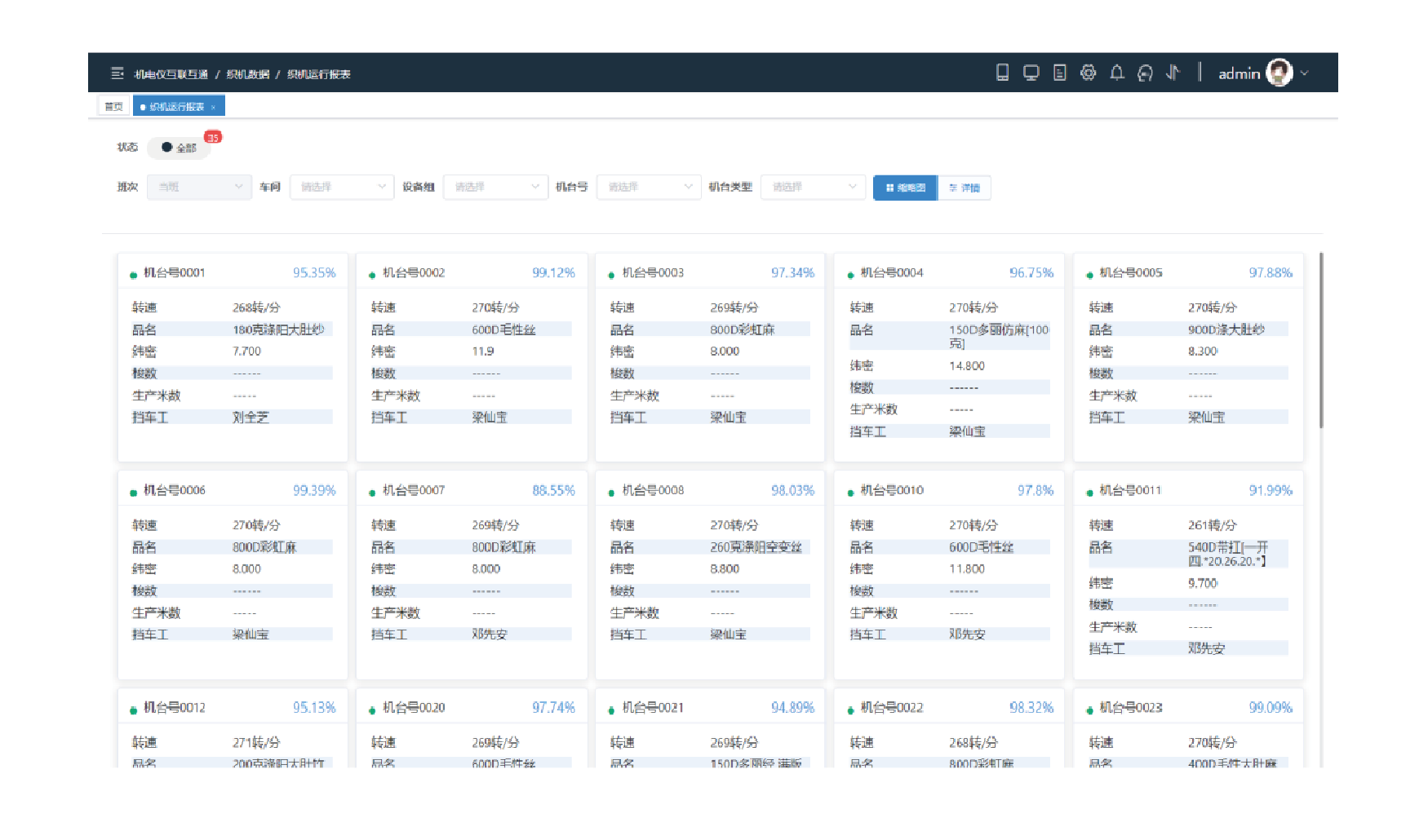Click the green status dot of 机台号0004
This screenshot has height=840, width=1428.
pyautogui.click(x=850, y=275)
